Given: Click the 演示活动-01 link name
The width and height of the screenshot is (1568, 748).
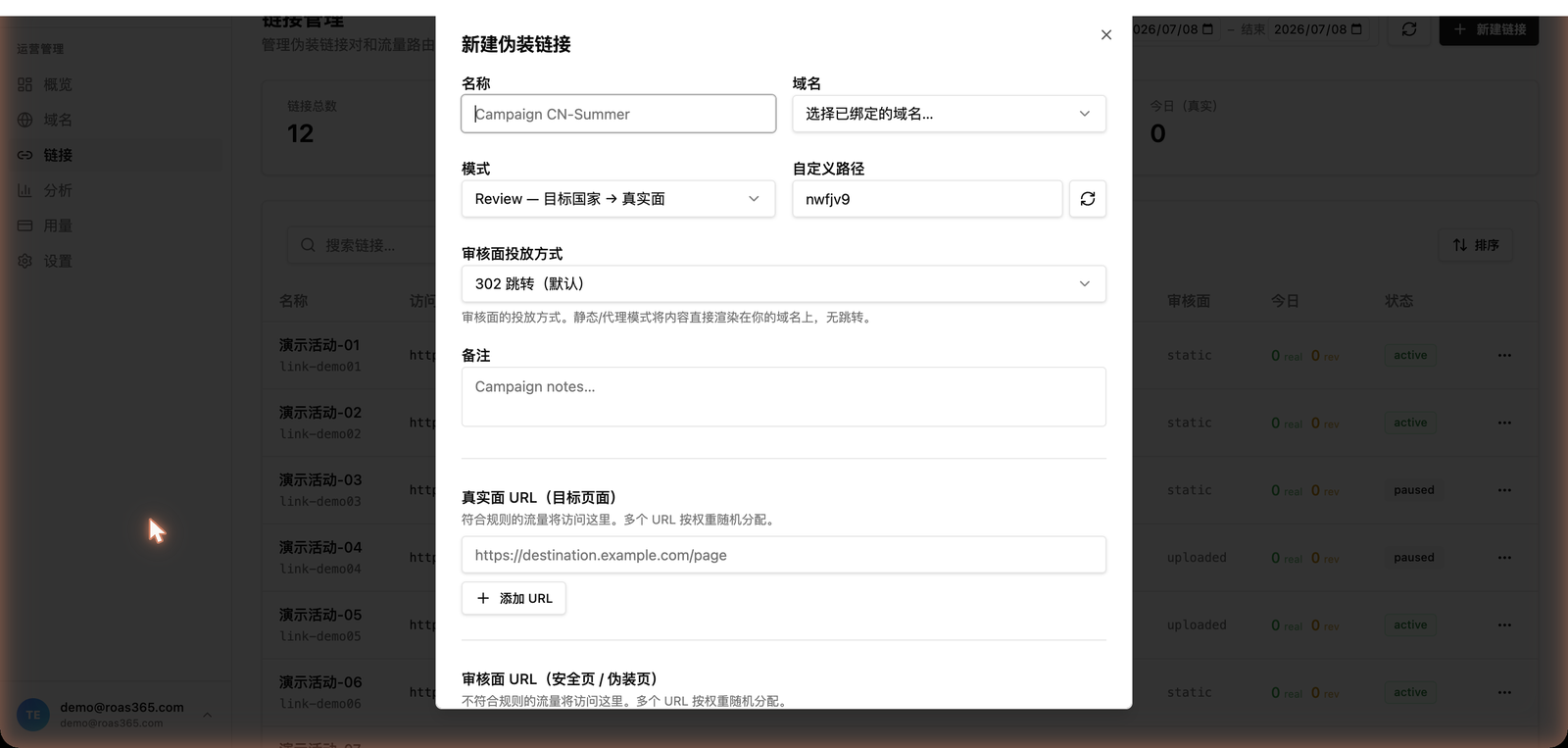Looking at the screenshot, I should pyautogui.click(x=320, y=345).
